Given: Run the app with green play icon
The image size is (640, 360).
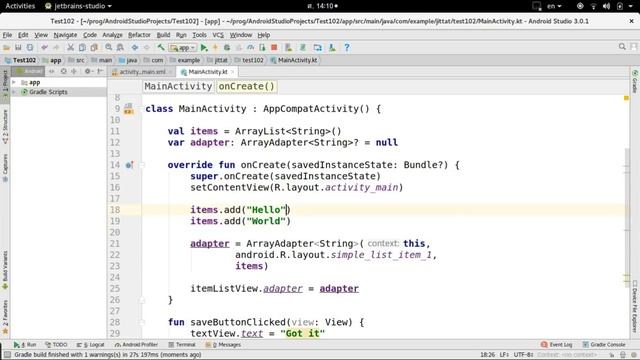Looking at the screenshot, I should 204,48.
